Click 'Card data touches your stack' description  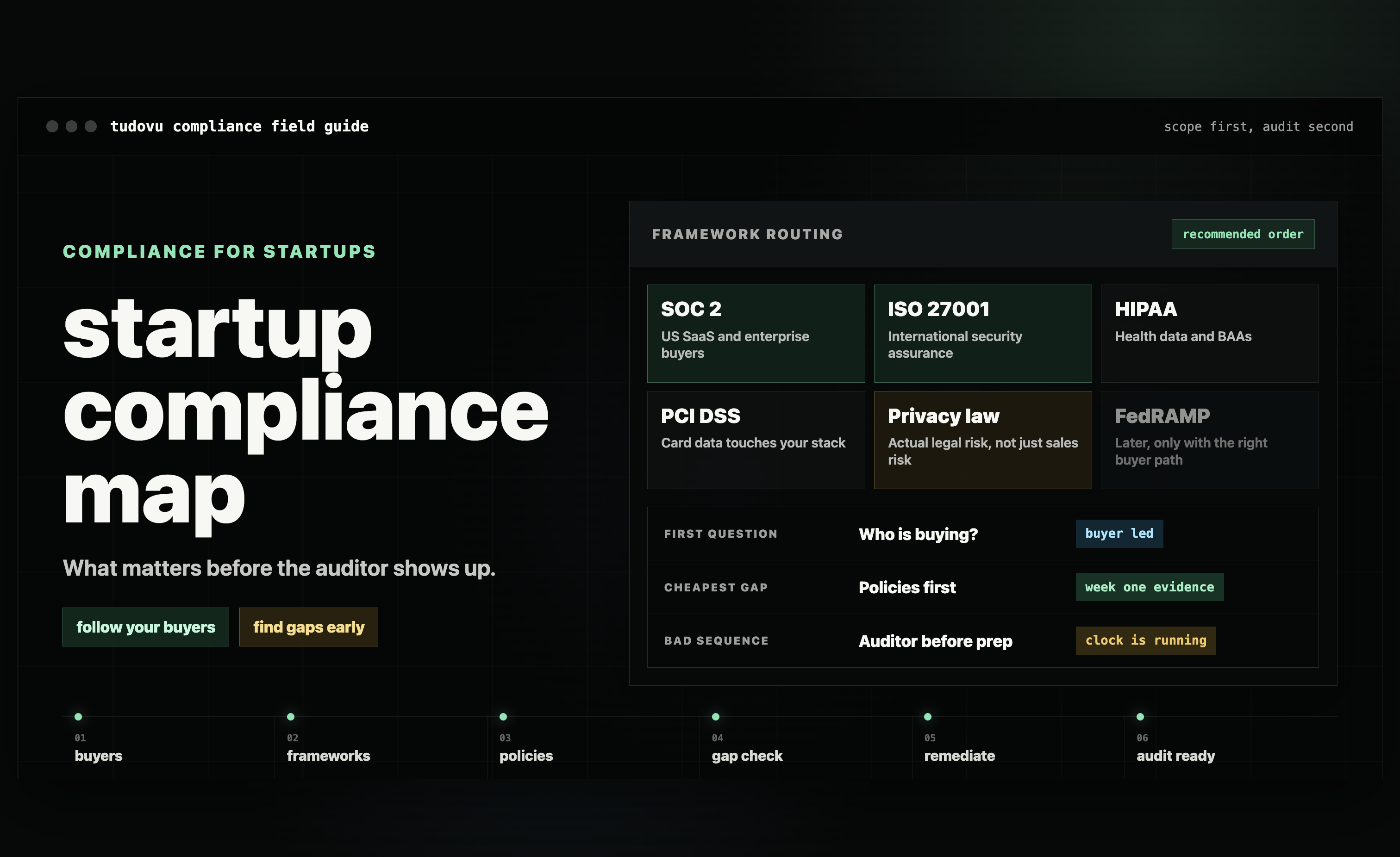tap(753, 443)
